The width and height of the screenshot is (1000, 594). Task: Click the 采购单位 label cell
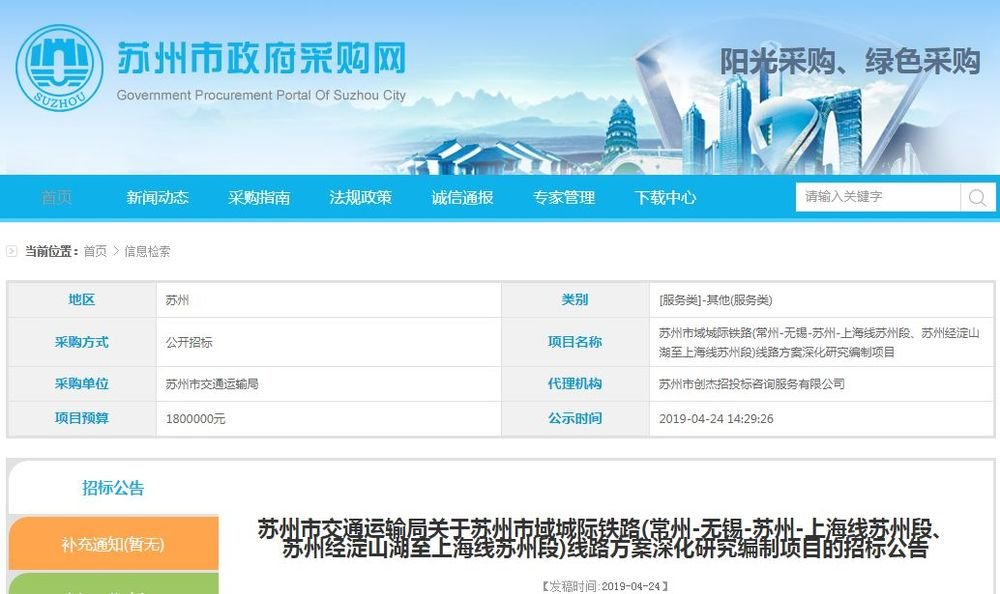pos(82,383)
